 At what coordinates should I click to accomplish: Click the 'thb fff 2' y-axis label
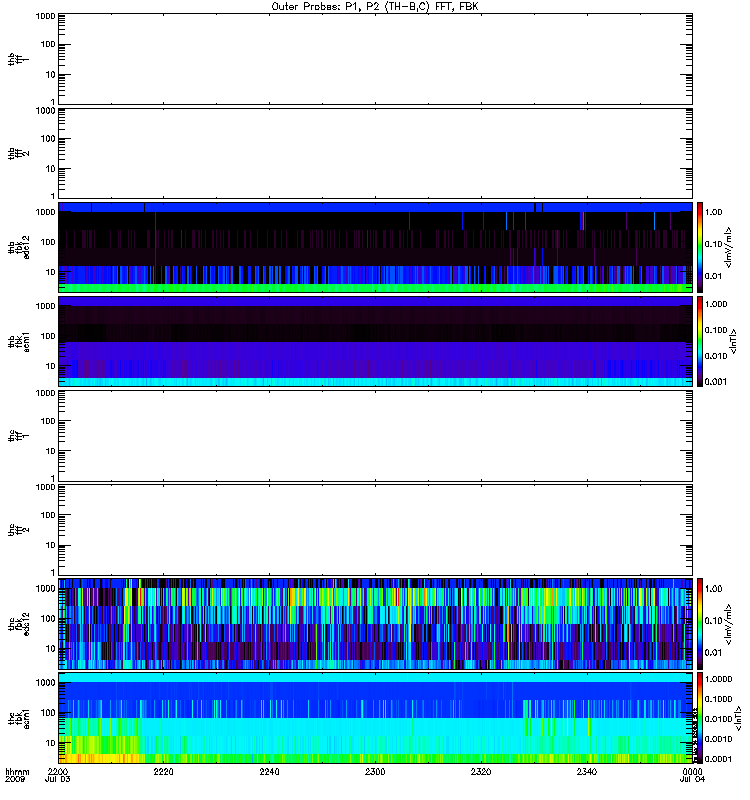[19, 153]
